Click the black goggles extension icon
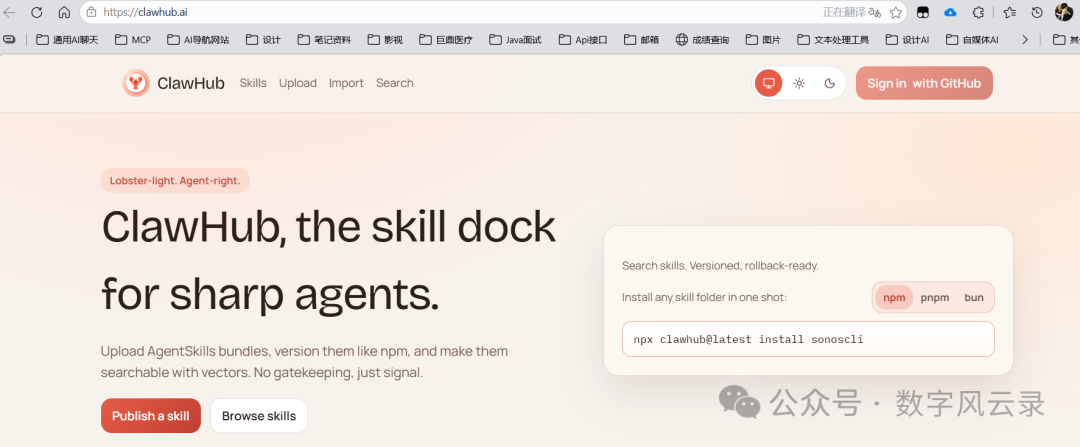The height and width of the screenshot is (447, 1080). (x=922, y=12)
